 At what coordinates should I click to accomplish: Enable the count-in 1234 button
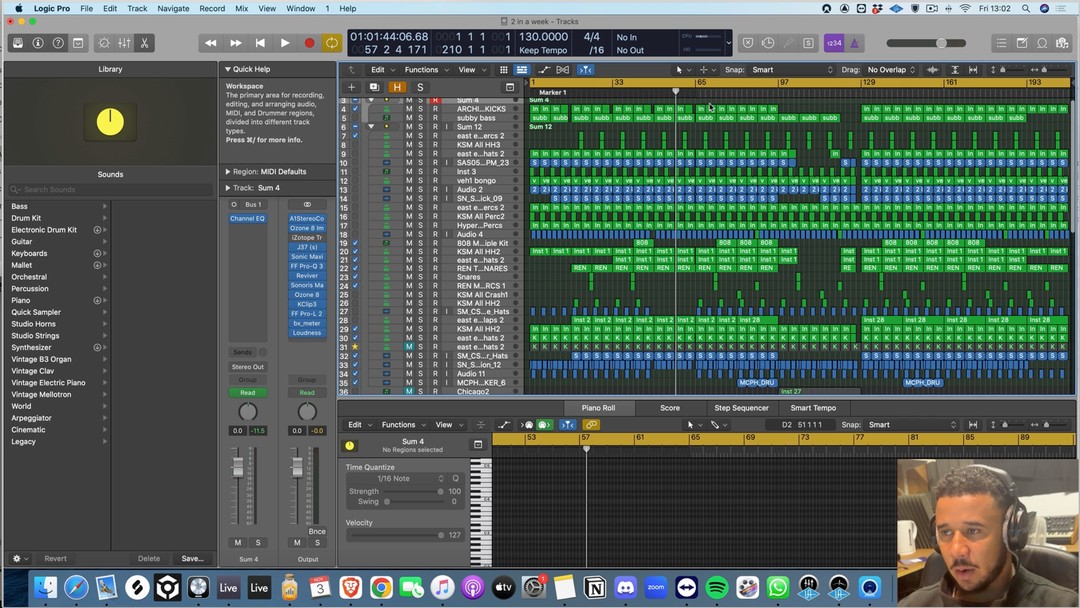pyautogui.click(x=833, y=43)
